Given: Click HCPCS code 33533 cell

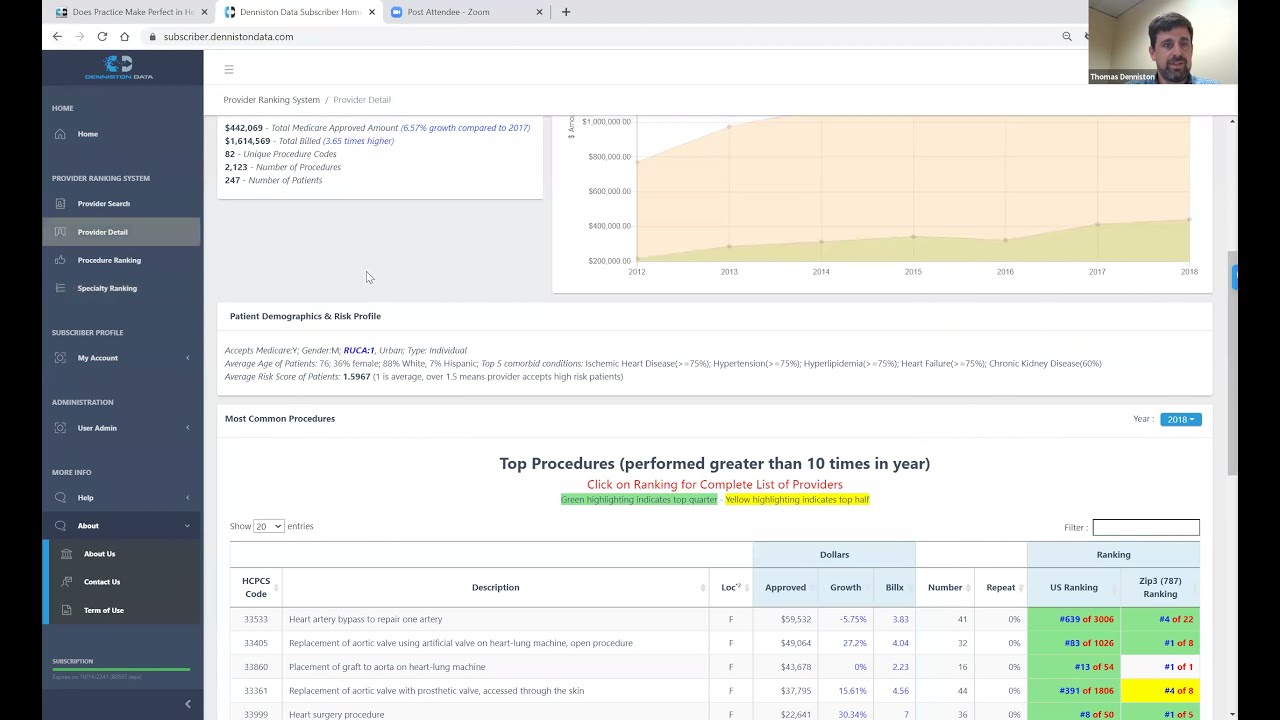Looking at the screenshot, I should (256, 619).
